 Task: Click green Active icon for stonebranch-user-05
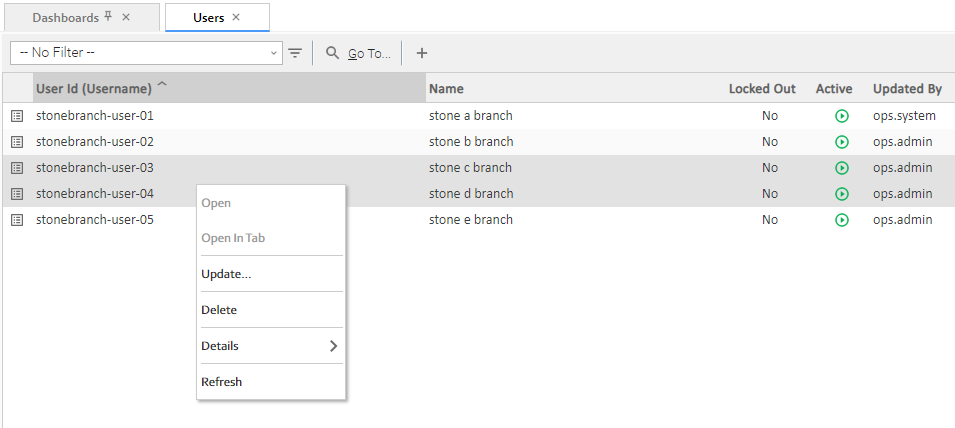tap(841, 220)
